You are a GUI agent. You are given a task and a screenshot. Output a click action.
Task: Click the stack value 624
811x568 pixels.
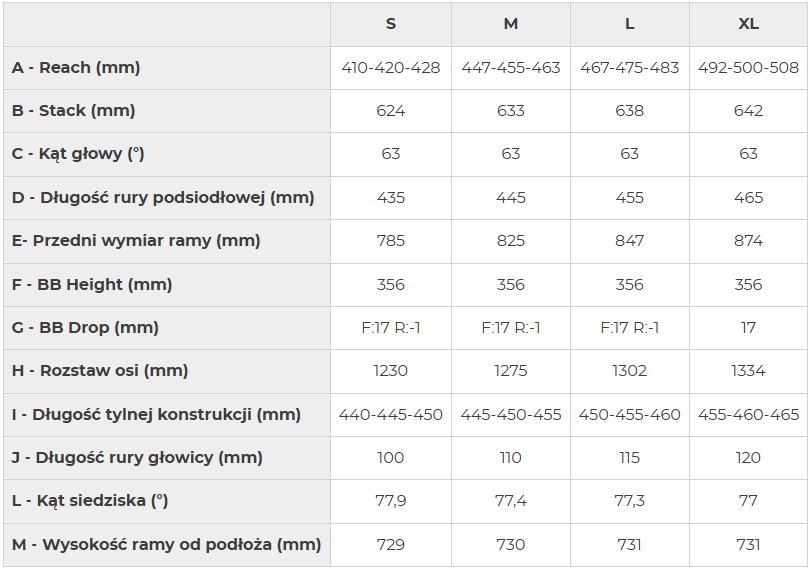tap(390, 111)
